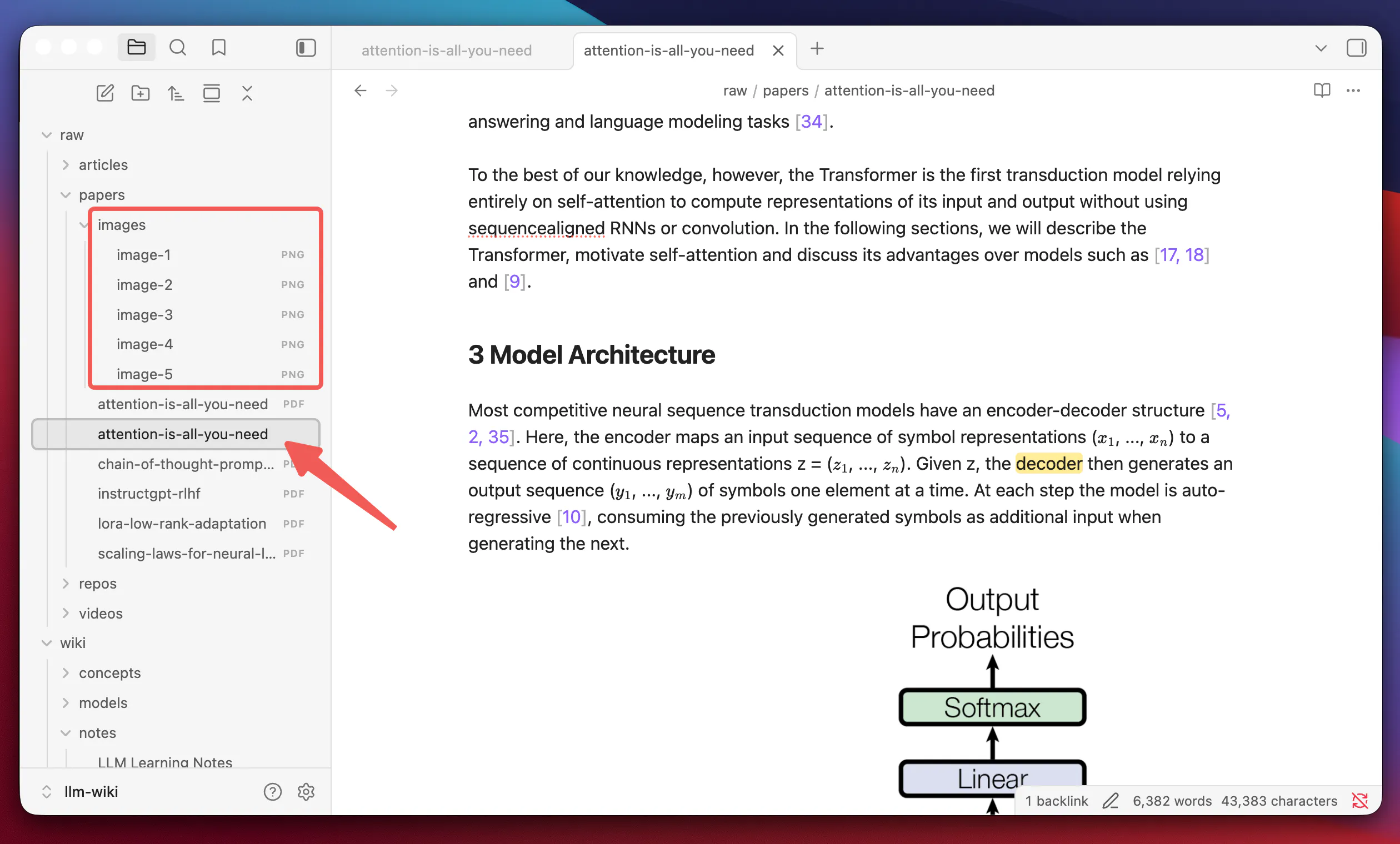The width and height of the screenshot is (1400, 844).
Task: Expand the models folder
Action: pos(66,703)
